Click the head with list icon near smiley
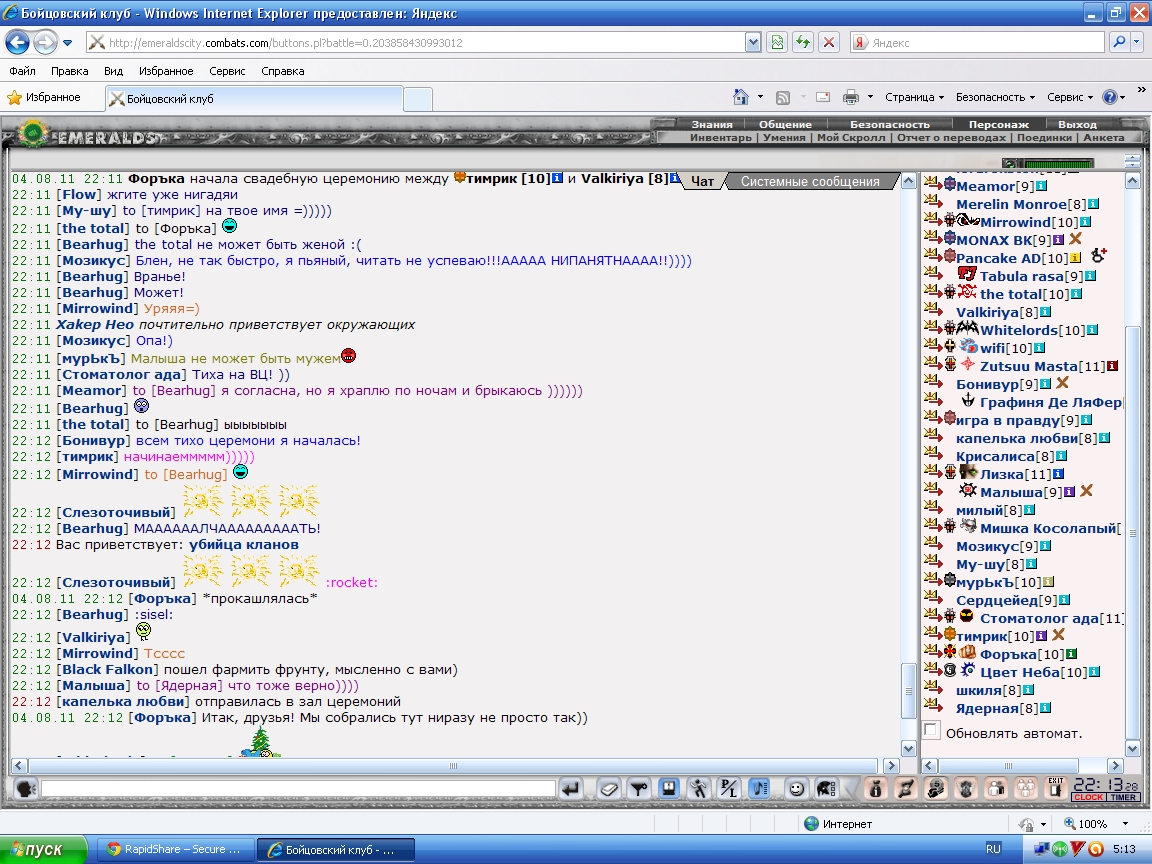 point(826,789)
